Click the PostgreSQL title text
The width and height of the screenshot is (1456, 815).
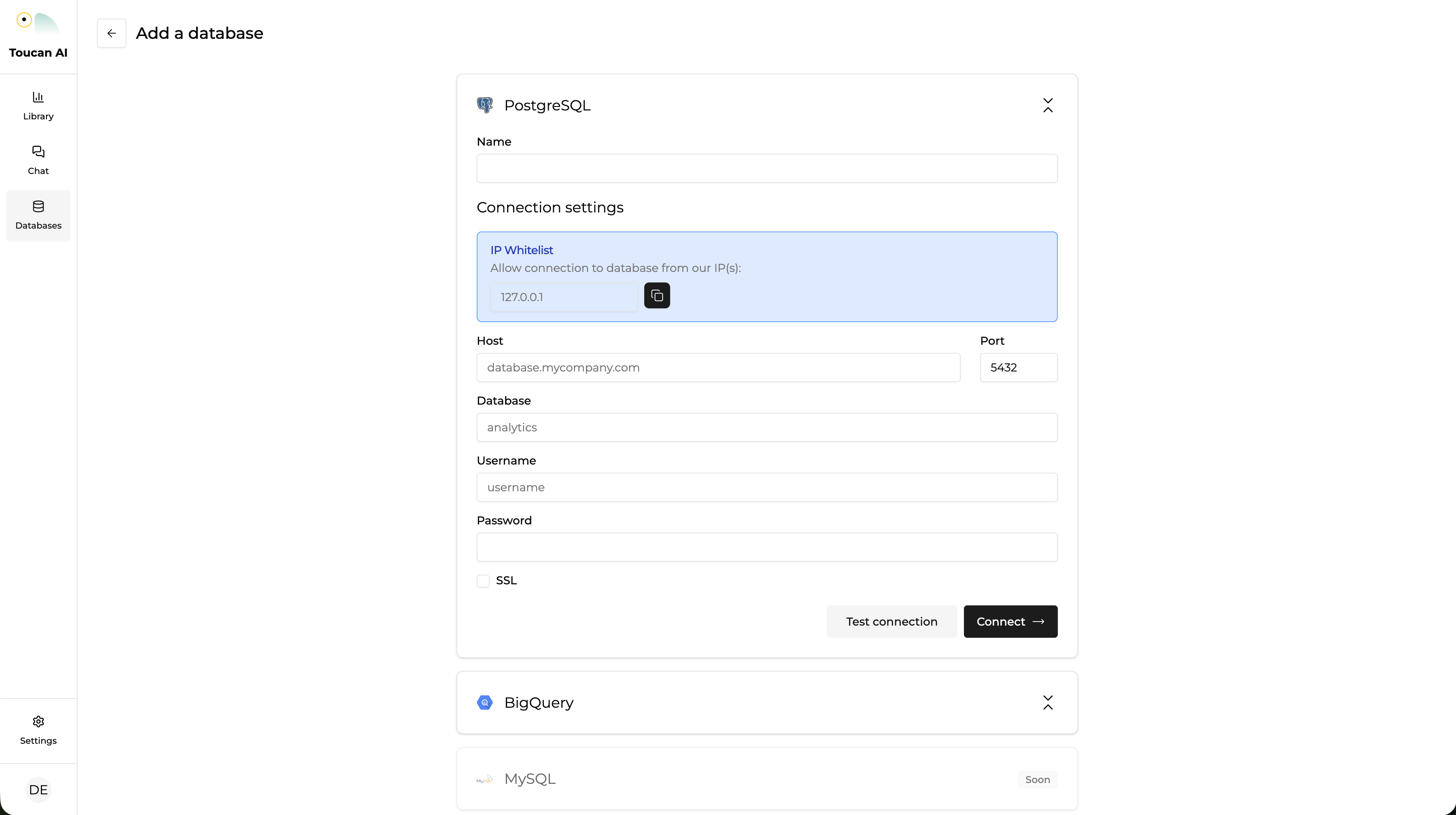547,105
